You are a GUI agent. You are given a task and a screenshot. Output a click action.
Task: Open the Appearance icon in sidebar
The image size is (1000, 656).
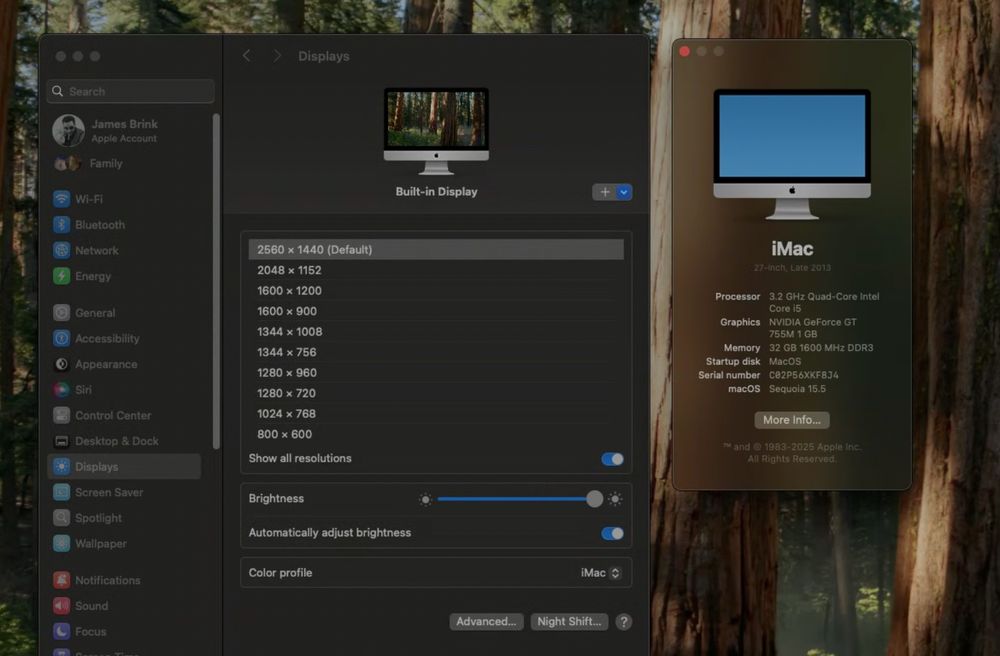61,364
